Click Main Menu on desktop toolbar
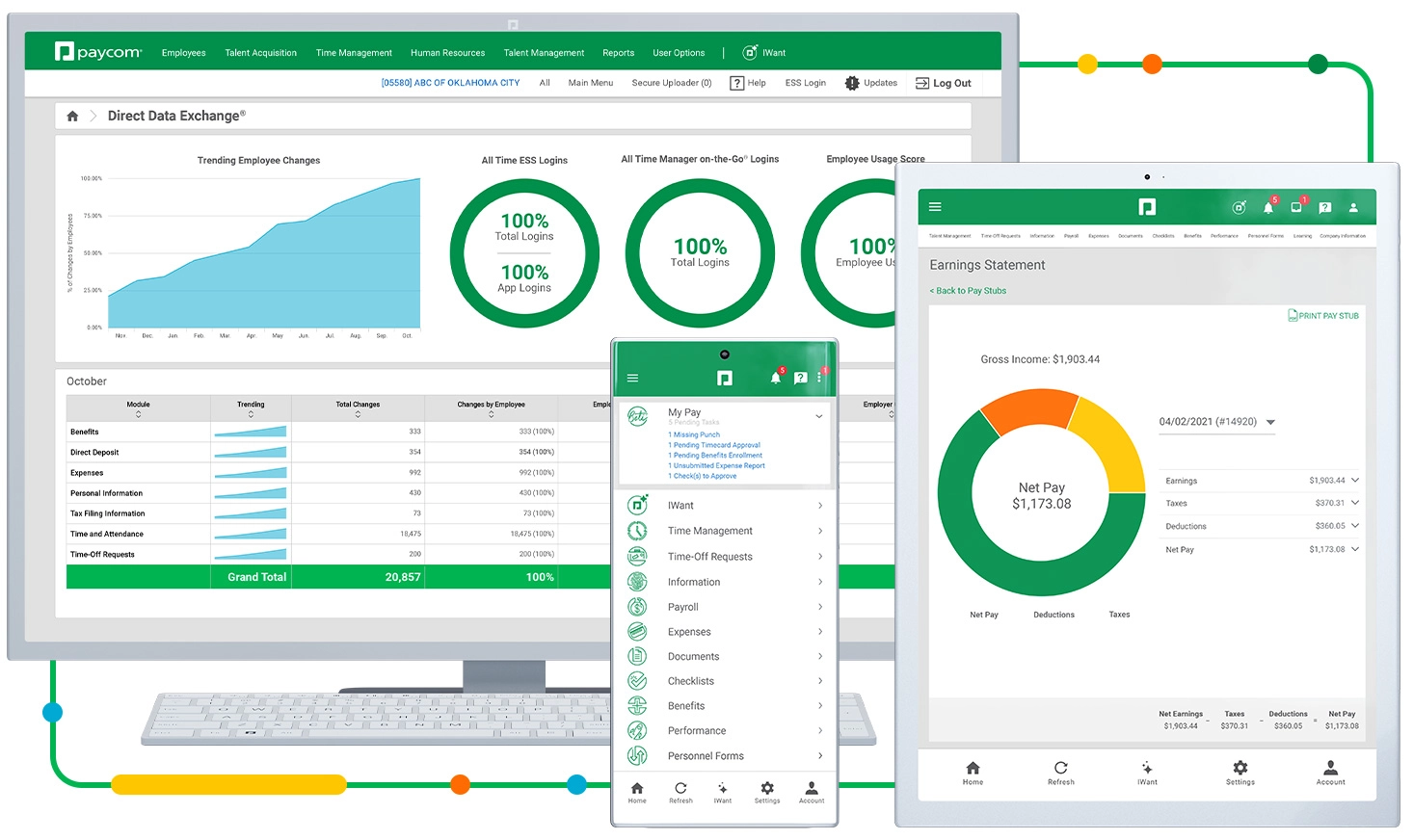This screenshot has width=1413, height=840. [x=591, y=83]
